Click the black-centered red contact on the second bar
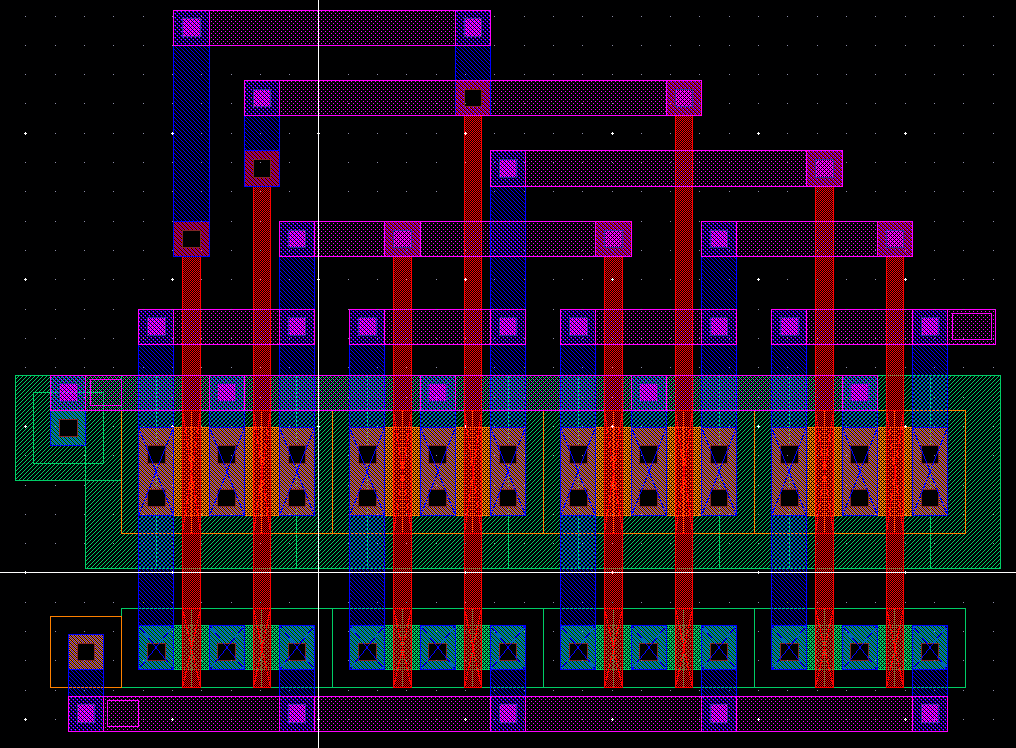The height and width of the screenshot is (748, 1016). pos(473,98)
